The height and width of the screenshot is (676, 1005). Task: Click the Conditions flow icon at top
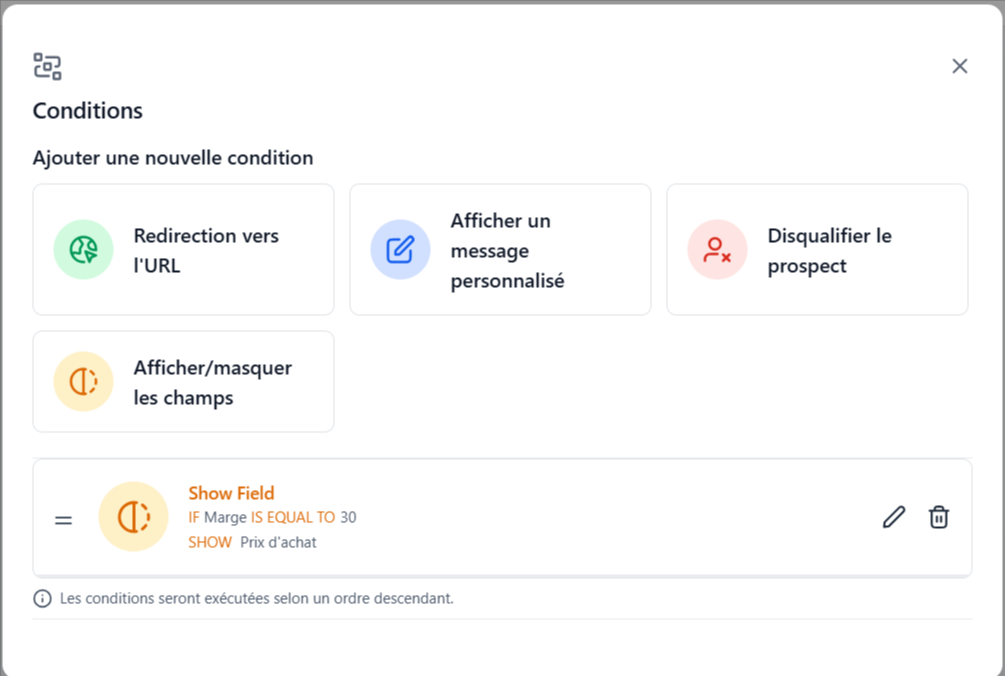[x=47, y=67]
